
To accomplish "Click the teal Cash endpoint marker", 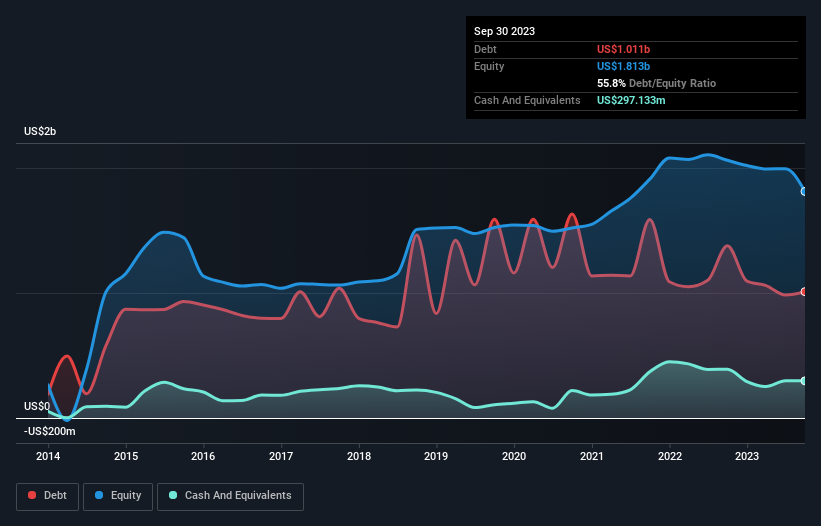I will [x=804, y=380].
